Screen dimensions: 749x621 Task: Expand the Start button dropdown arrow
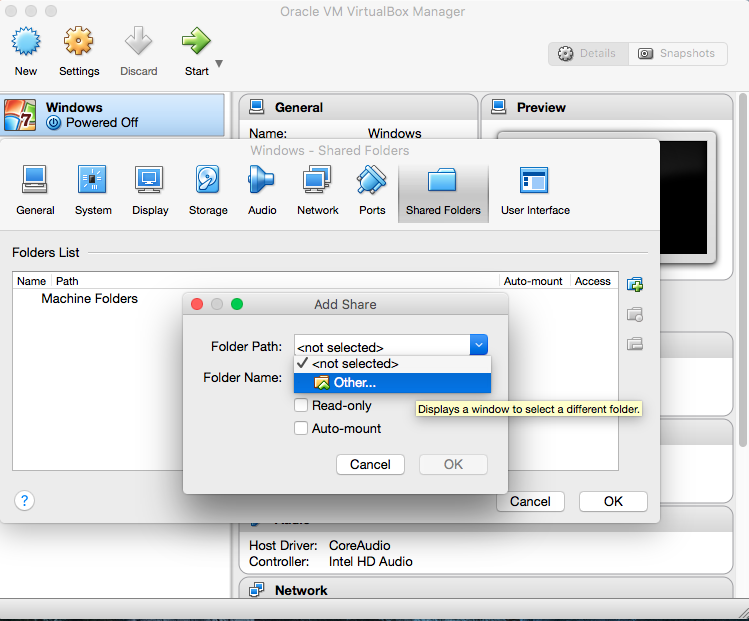click(219, 64)
